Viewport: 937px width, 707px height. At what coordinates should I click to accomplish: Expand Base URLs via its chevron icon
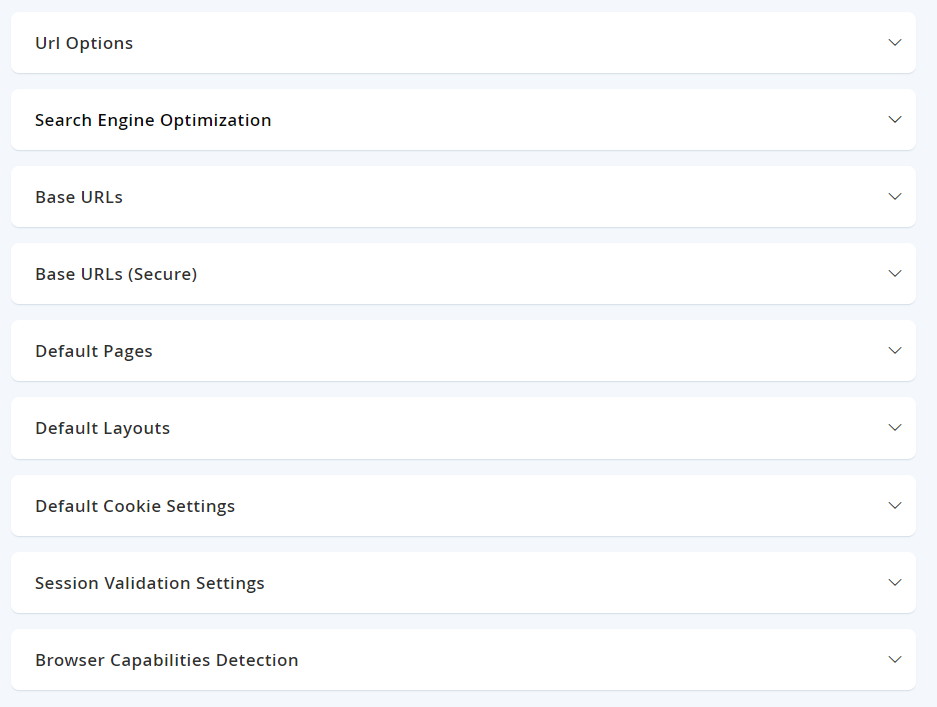(895, 197)
